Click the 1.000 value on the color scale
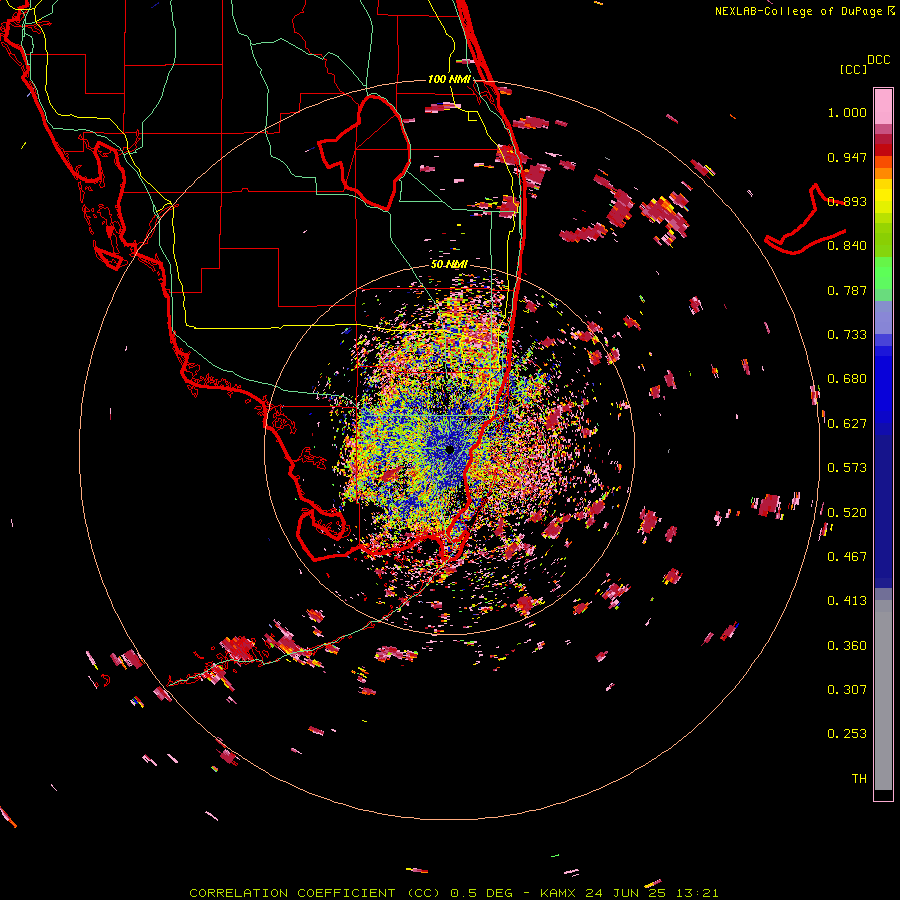The height and width of the screenshot is (900, 900). [x=847, y=112]
